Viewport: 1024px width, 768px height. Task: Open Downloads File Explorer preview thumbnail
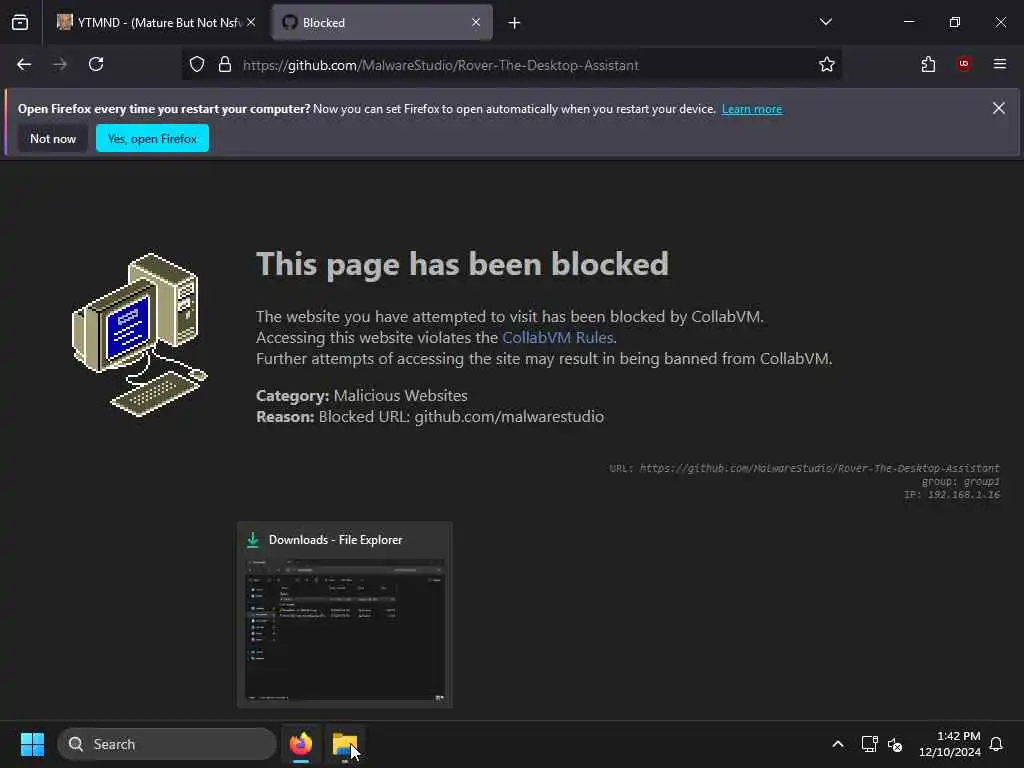coord(345,615)
